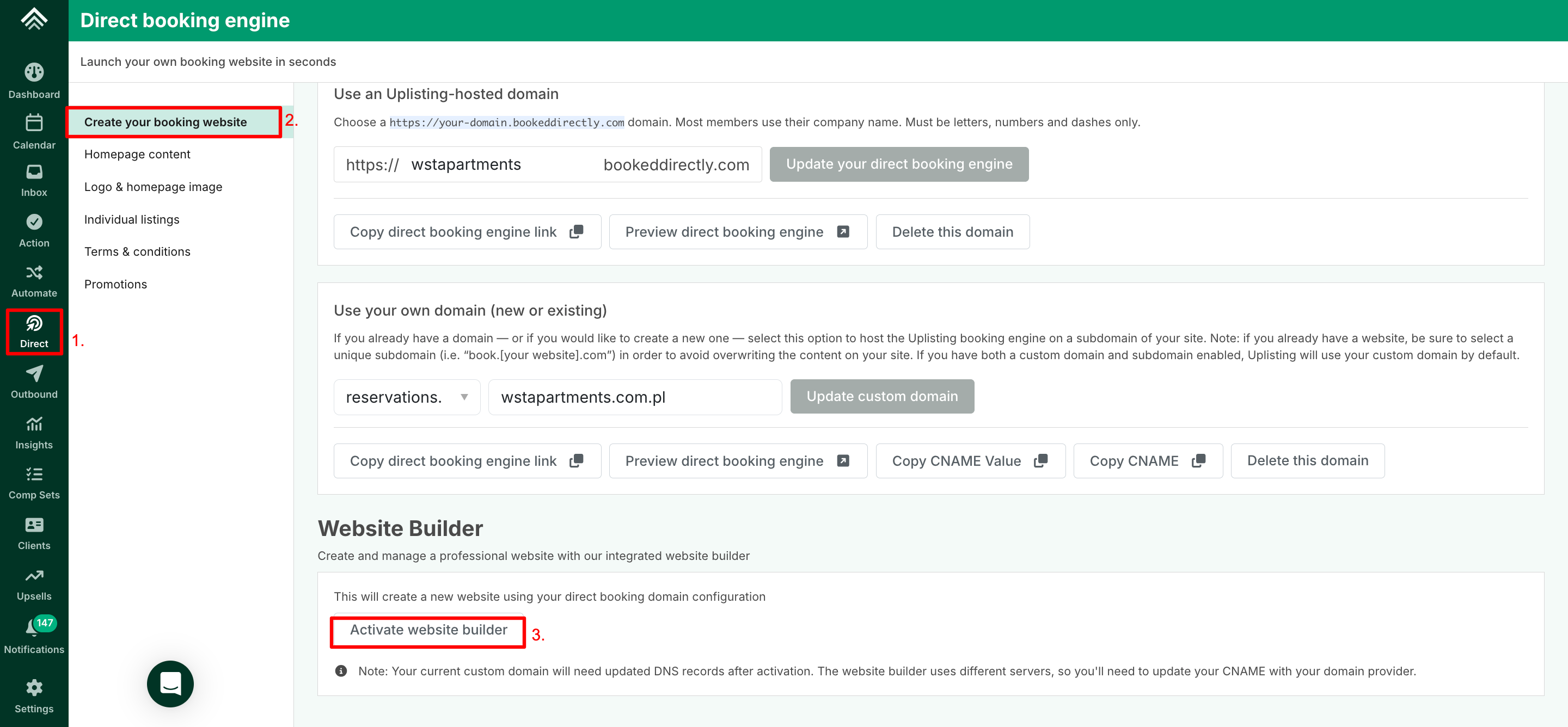The width and height of the screenshot is (1568, 727).
Task: Click the Uplisting logo icon
Action: click(34, 19)
